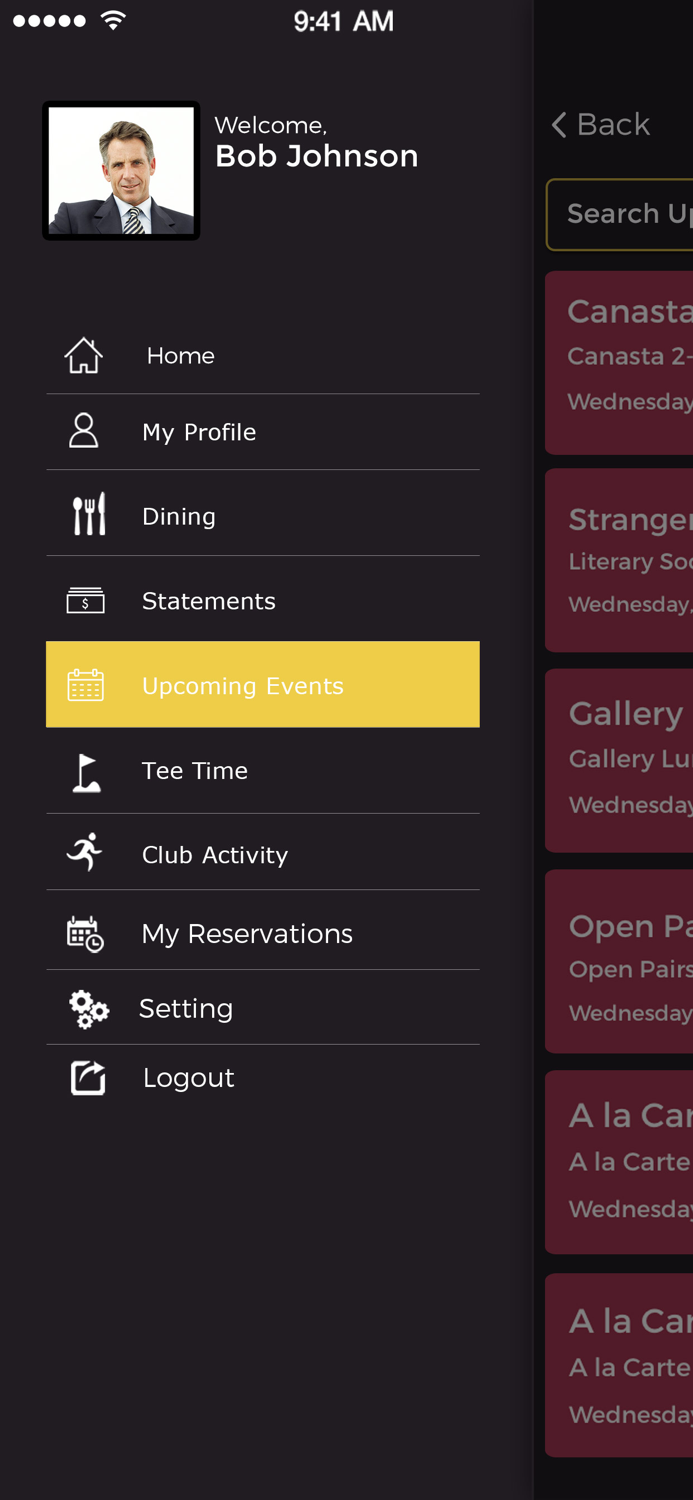Click the Upcoming Events calendar icon
This screenshot has width=693, height=1500.
point(85,685)
